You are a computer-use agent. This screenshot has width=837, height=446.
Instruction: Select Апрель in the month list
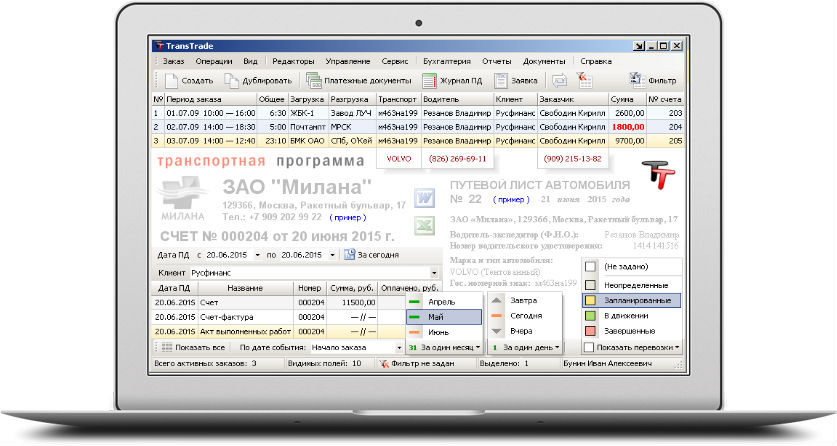pyautogui.click(x=444, y=302)
